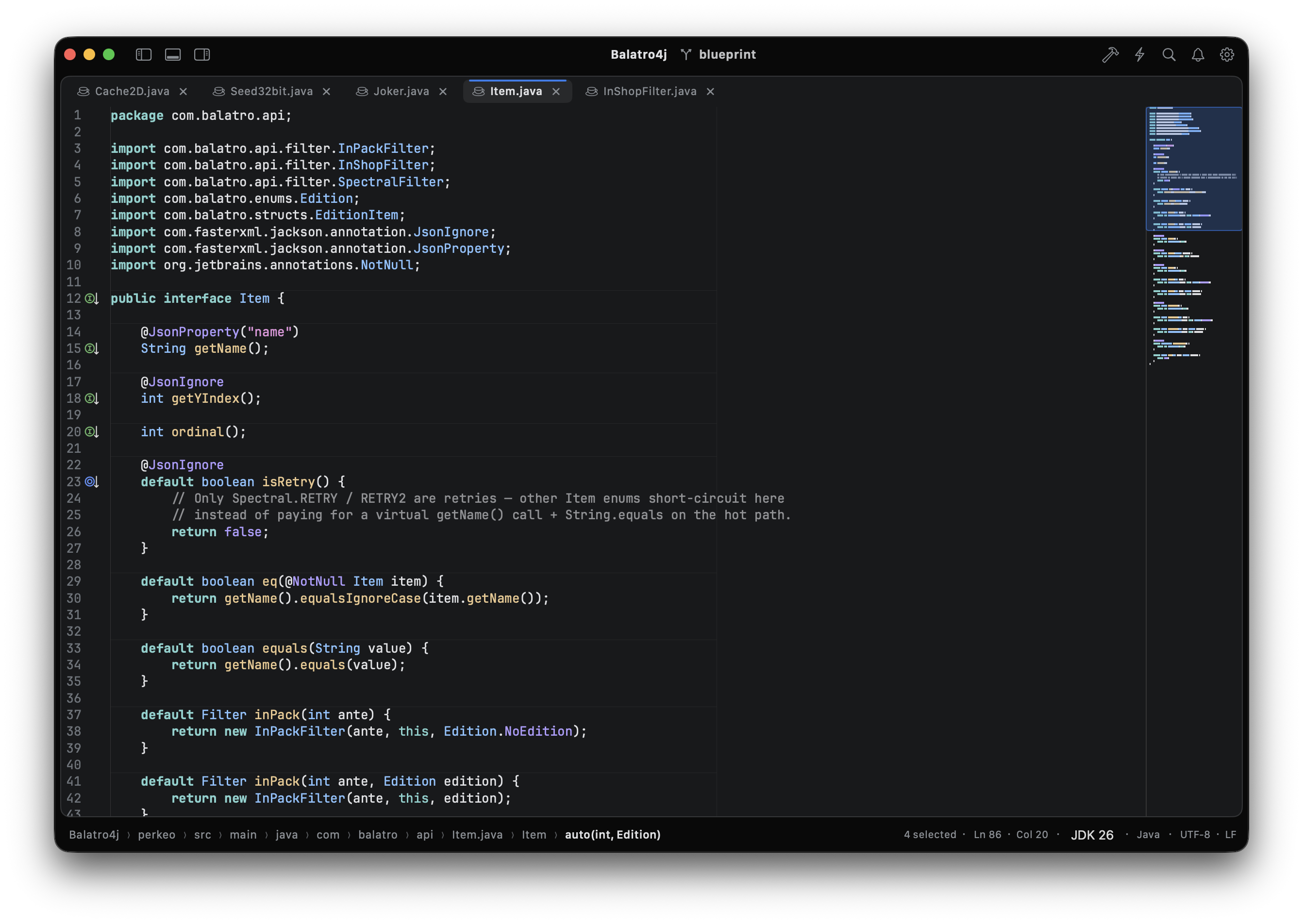
Task: Open the search magnifier
Action: coord(1169,55)
